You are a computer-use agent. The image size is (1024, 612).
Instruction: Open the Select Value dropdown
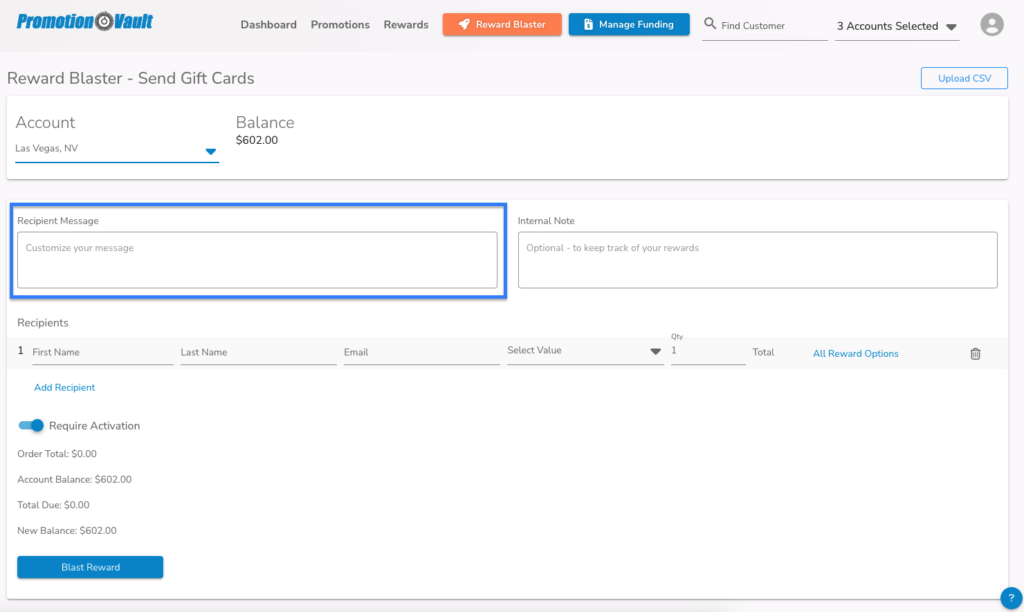(x=585, y=351)
